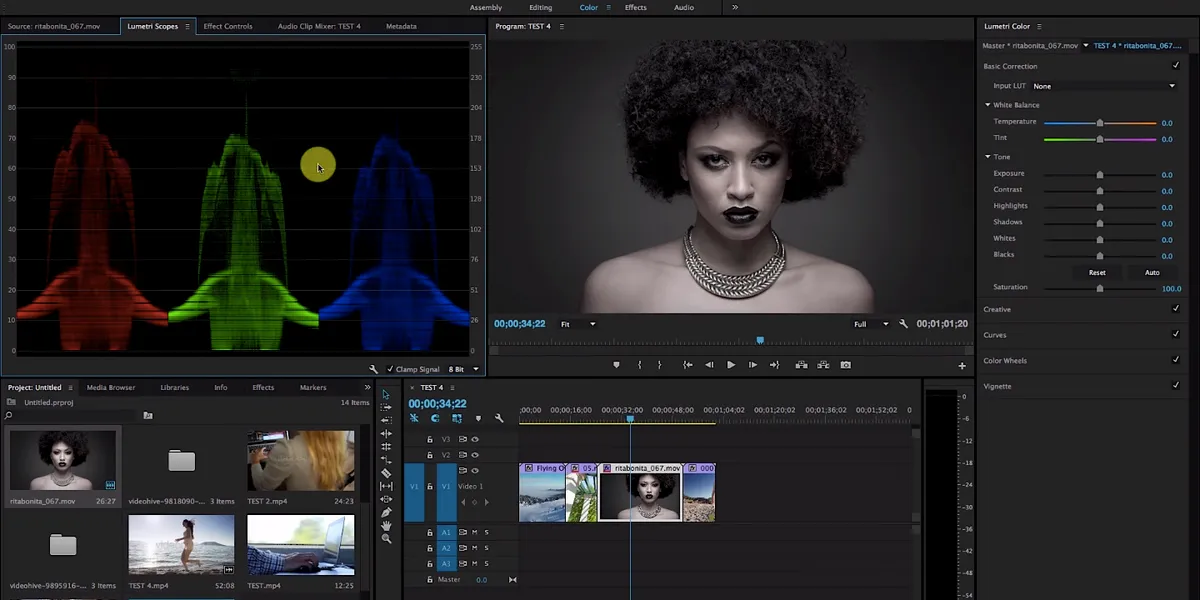The width and height of the screenshot is (1200, 600).
Task: Select ritabonita_067.mov project thumbnail
Action: 62,460
